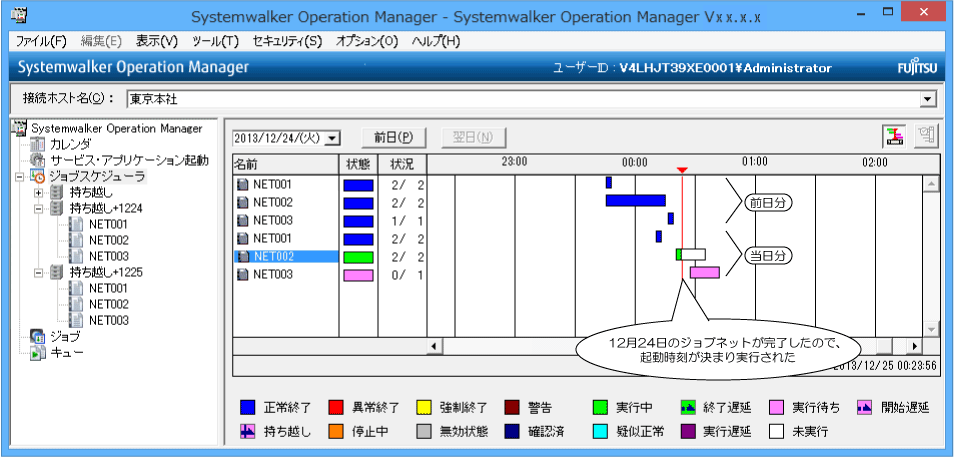954x457 pixels.
Task: Click the red current-time marker triangle
Action: (x=682, y=170)
